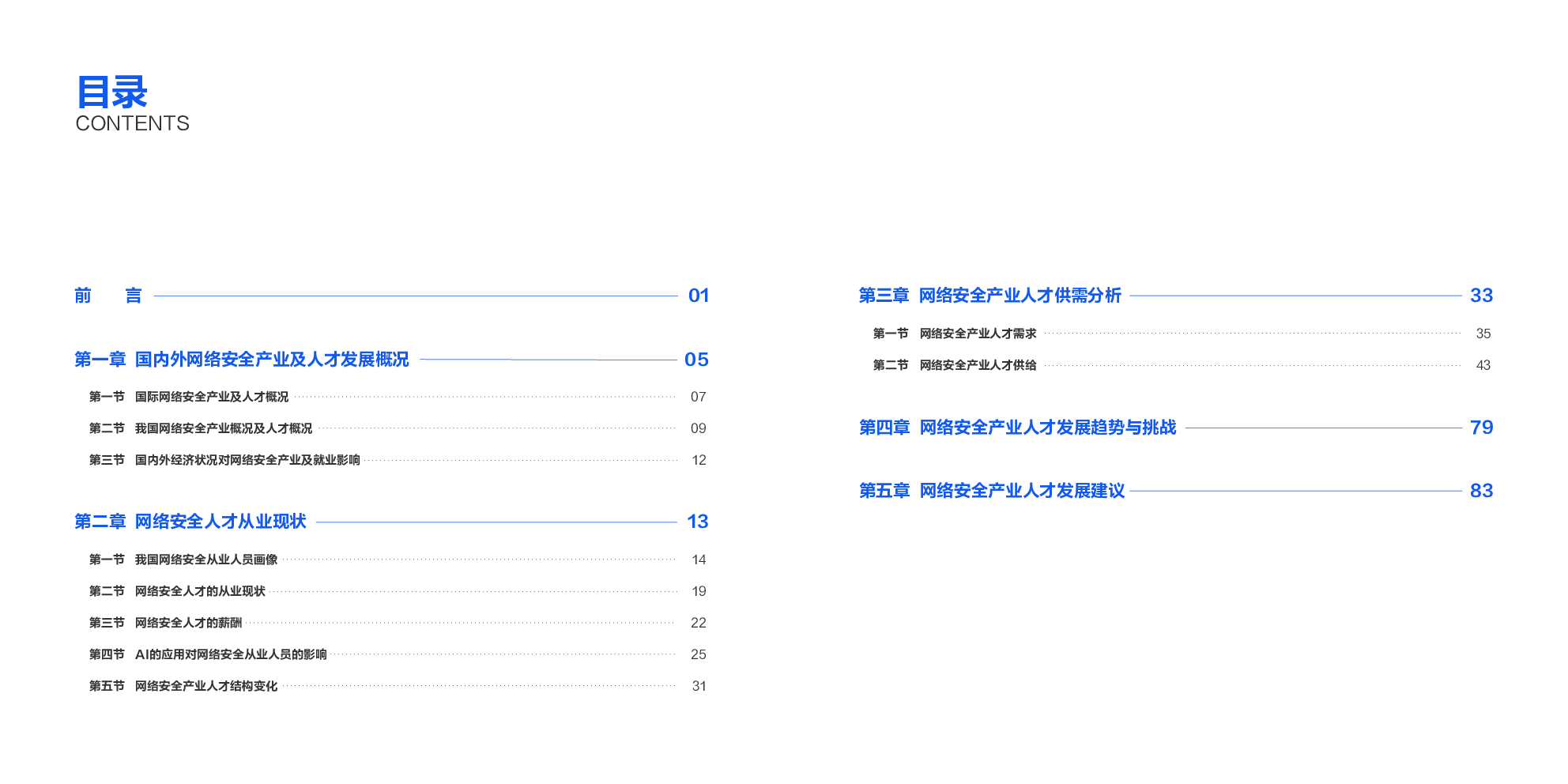Open 第四章 网络安全产业人才发展趋势与挑战
1568x784 pixels.
tap(1018, 428)
